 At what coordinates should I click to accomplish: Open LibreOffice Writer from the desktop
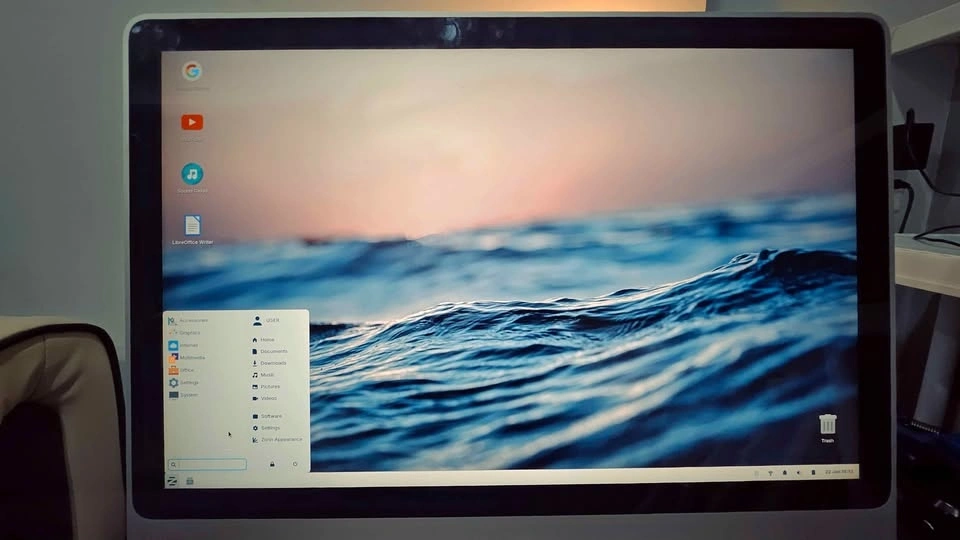tap(192, 226)
